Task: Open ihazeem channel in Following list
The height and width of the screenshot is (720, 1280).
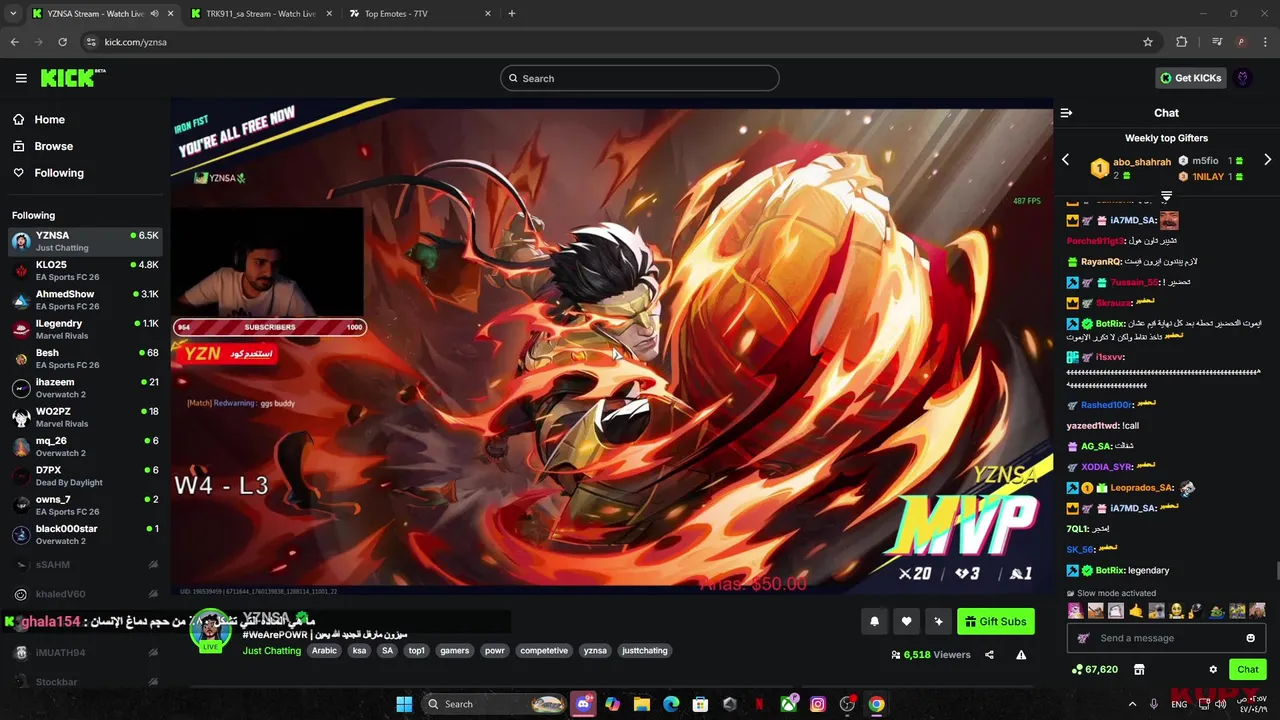Action: click(85, 388)
